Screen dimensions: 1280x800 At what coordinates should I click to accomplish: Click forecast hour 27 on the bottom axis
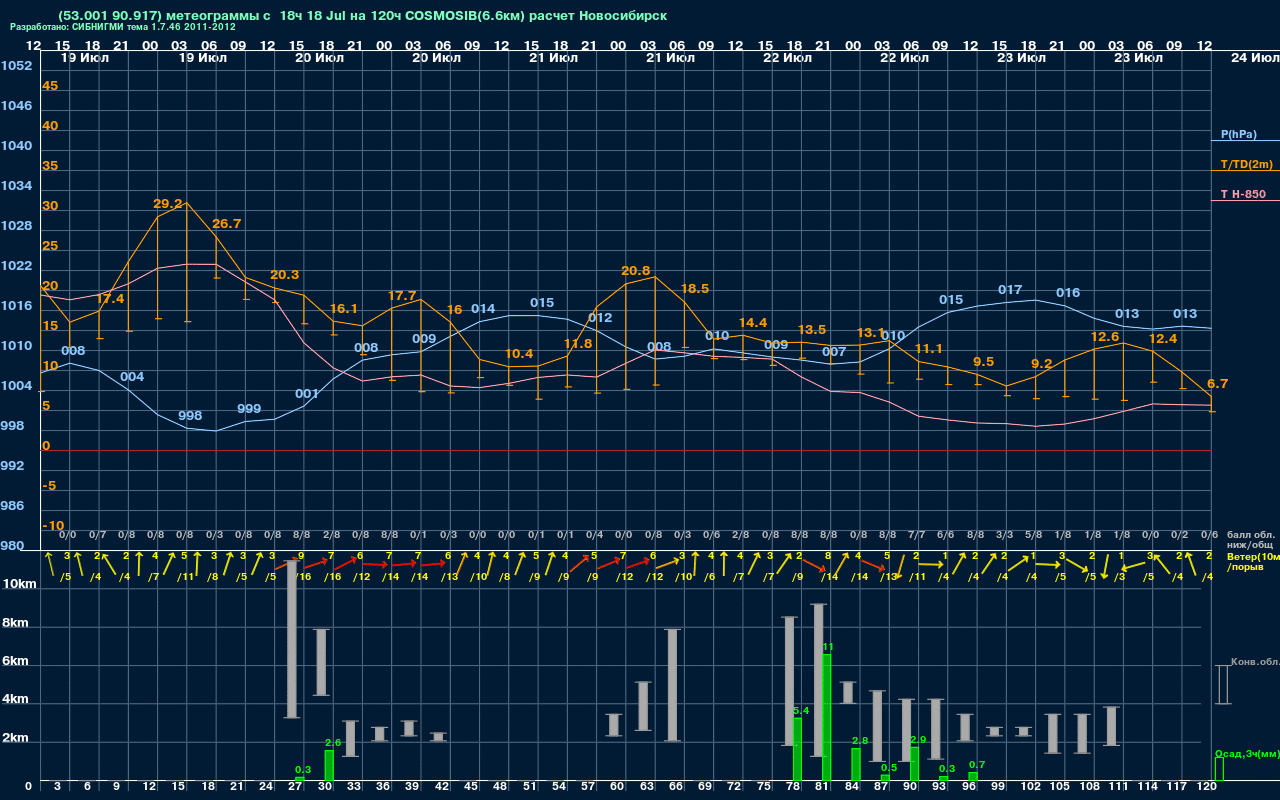(x=294, y=788)
